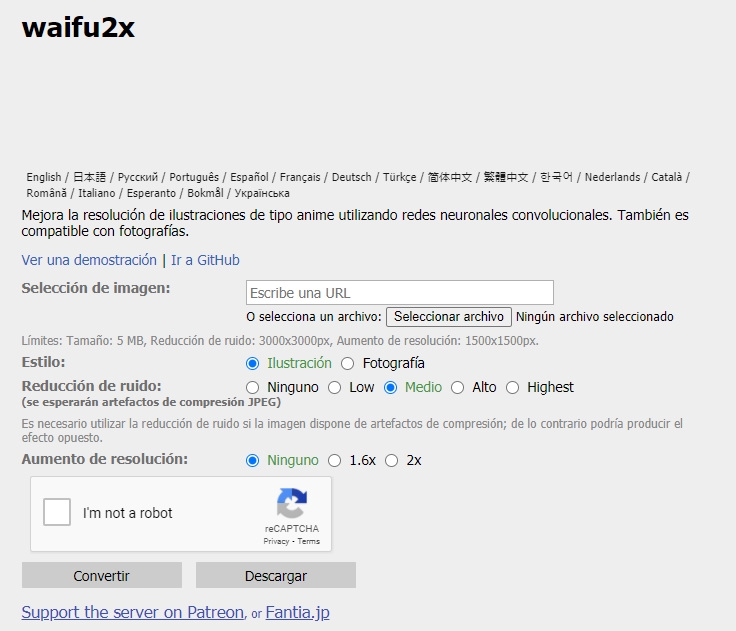This screenshot has width=736, height=631.
Task: Switch language to Română
Action: pos(46,193)
